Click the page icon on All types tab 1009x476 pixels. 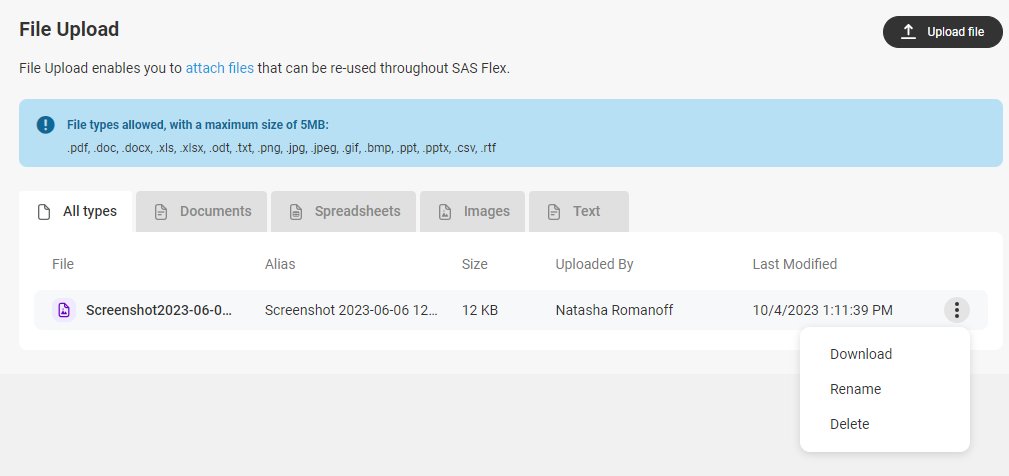pyautogui.click(x=44, y=212)
